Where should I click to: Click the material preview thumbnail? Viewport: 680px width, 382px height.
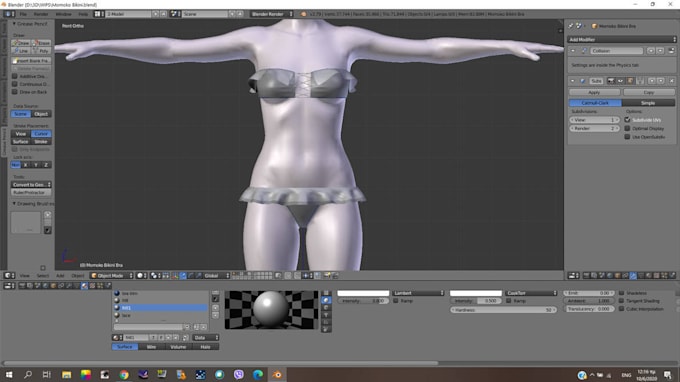tap(271, 310)
